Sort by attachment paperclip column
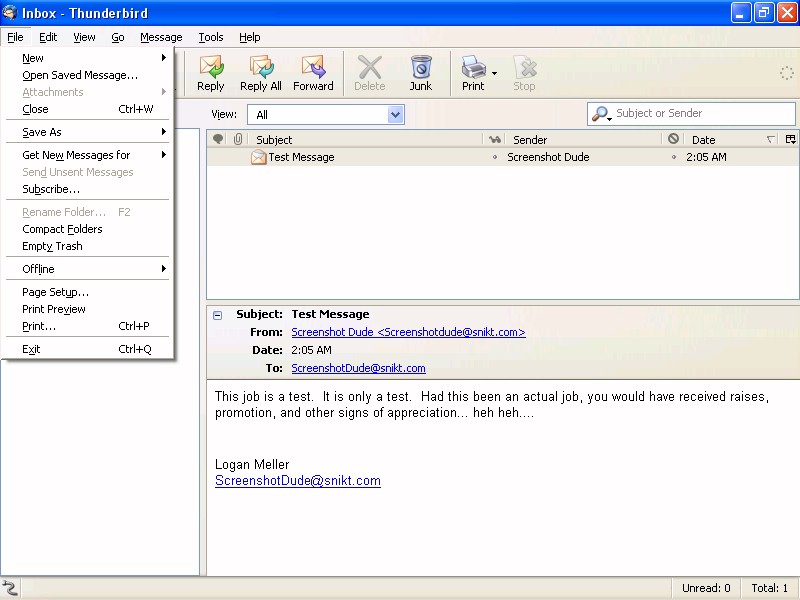Viewport: 800px width, 600px height. pyautogui.click(x=238, y=139)
